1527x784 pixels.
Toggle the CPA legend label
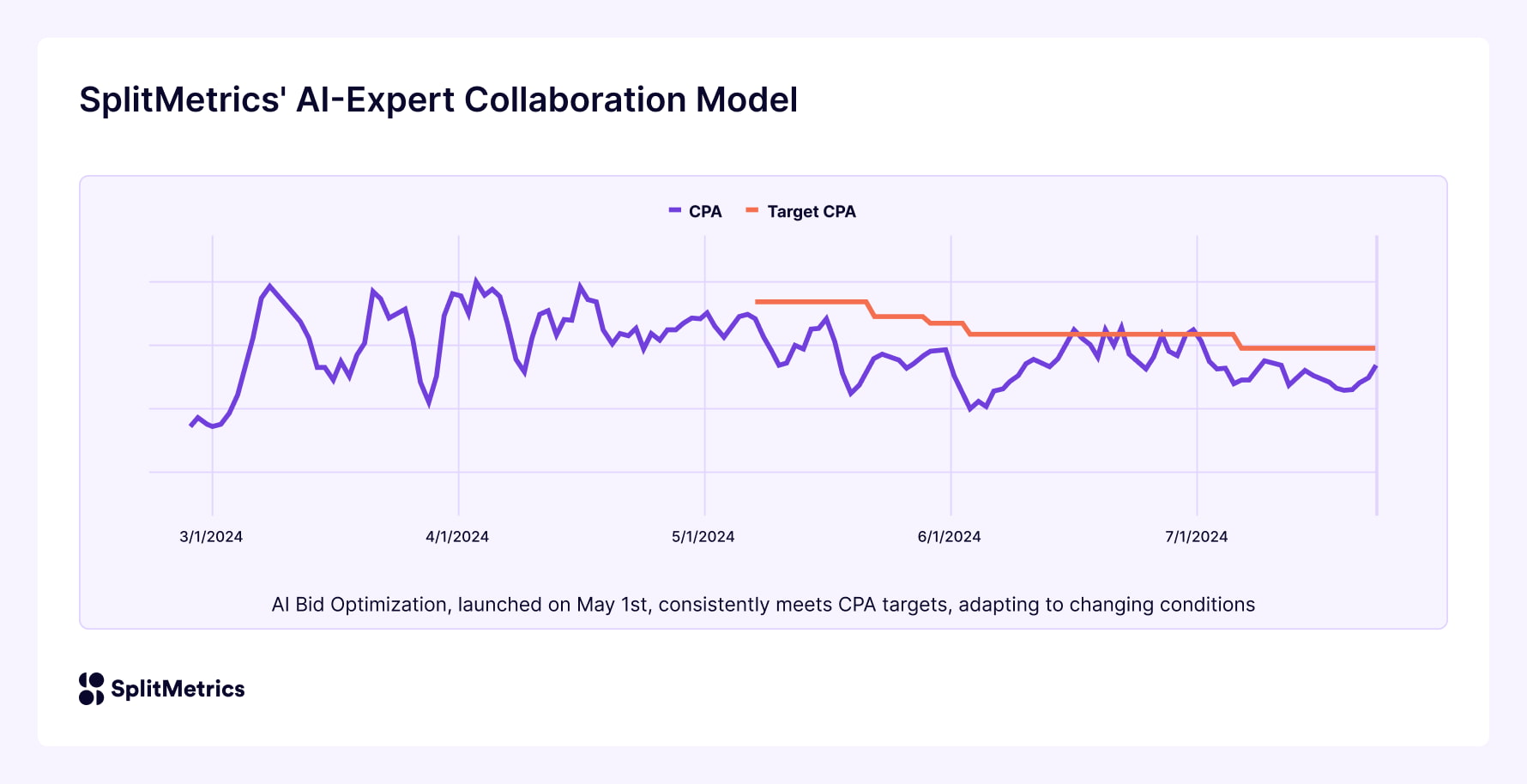click(x=705, y=212)
